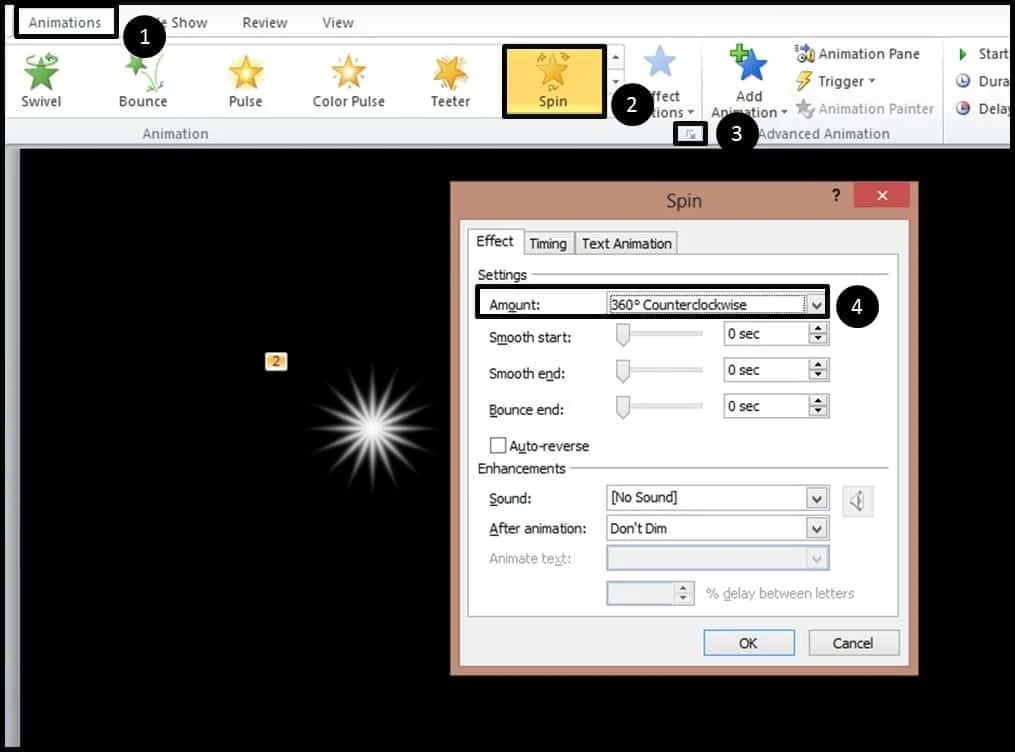The image size is (1015, 752).
Task: Apply the Bounce animation effect
Action: [x=143, y=81]
